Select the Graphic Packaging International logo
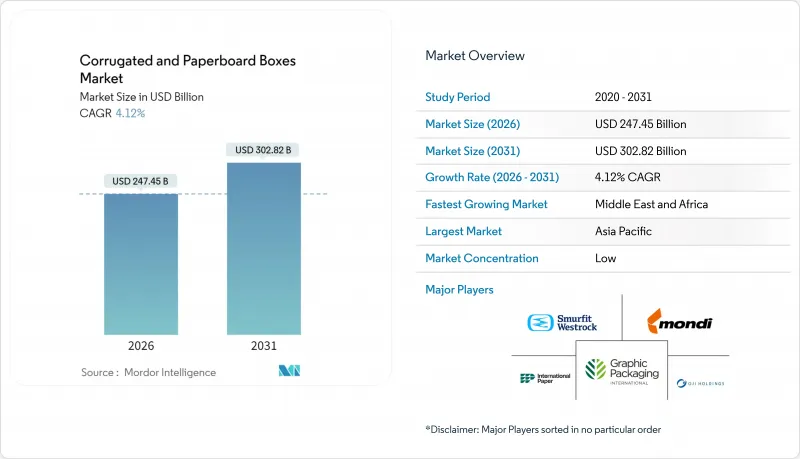The height and width of the screenshot is (459, 800). 622,371
